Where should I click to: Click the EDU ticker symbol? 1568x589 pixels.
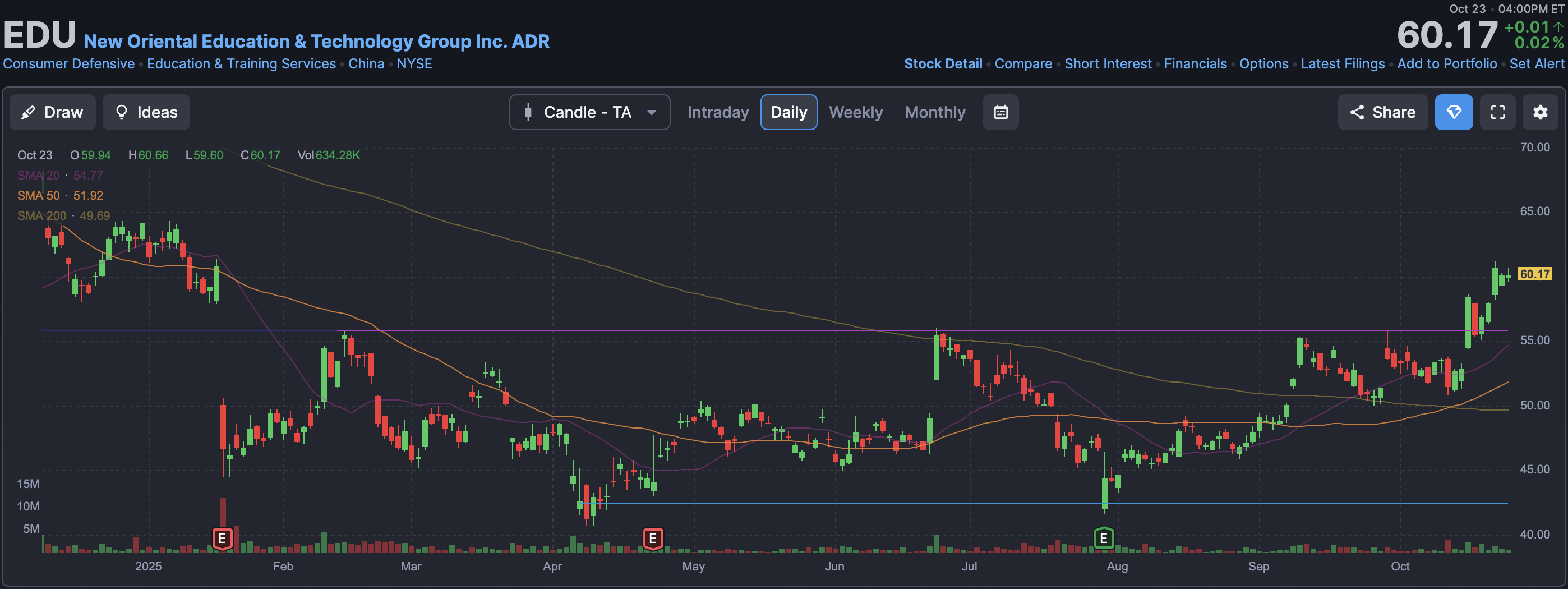(x=40, y=35)
